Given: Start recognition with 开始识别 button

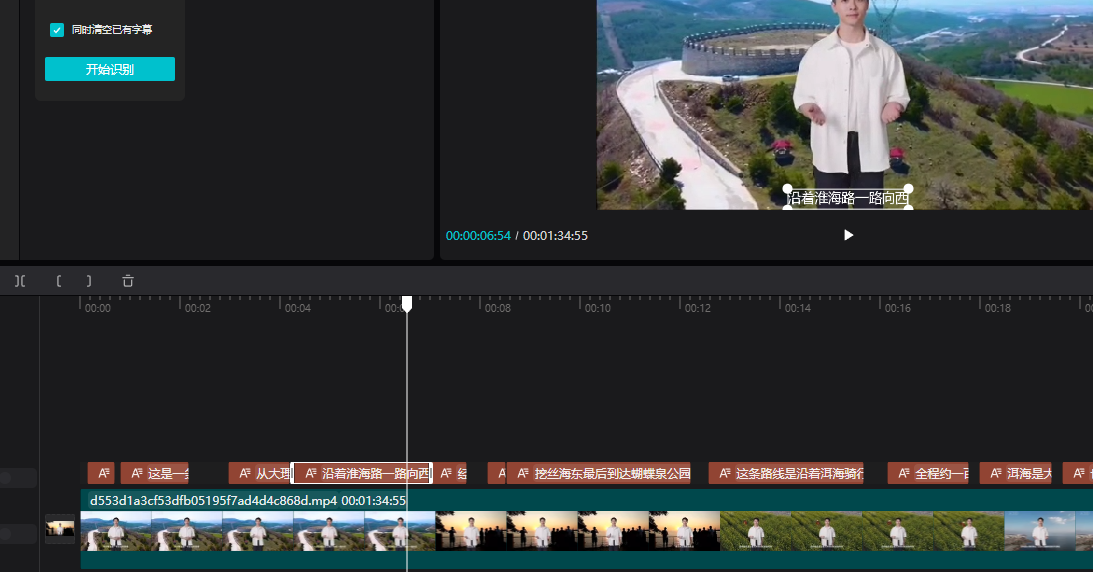Looking at the screenshot, I should (x=110, y=69).
